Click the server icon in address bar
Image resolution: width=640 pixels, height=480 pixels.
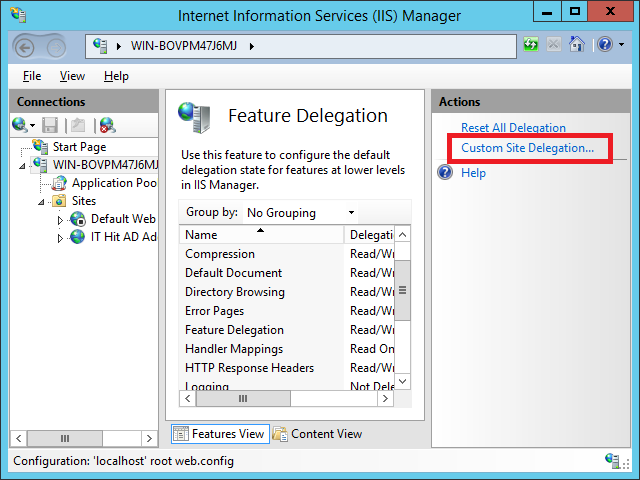click(100, 45)
